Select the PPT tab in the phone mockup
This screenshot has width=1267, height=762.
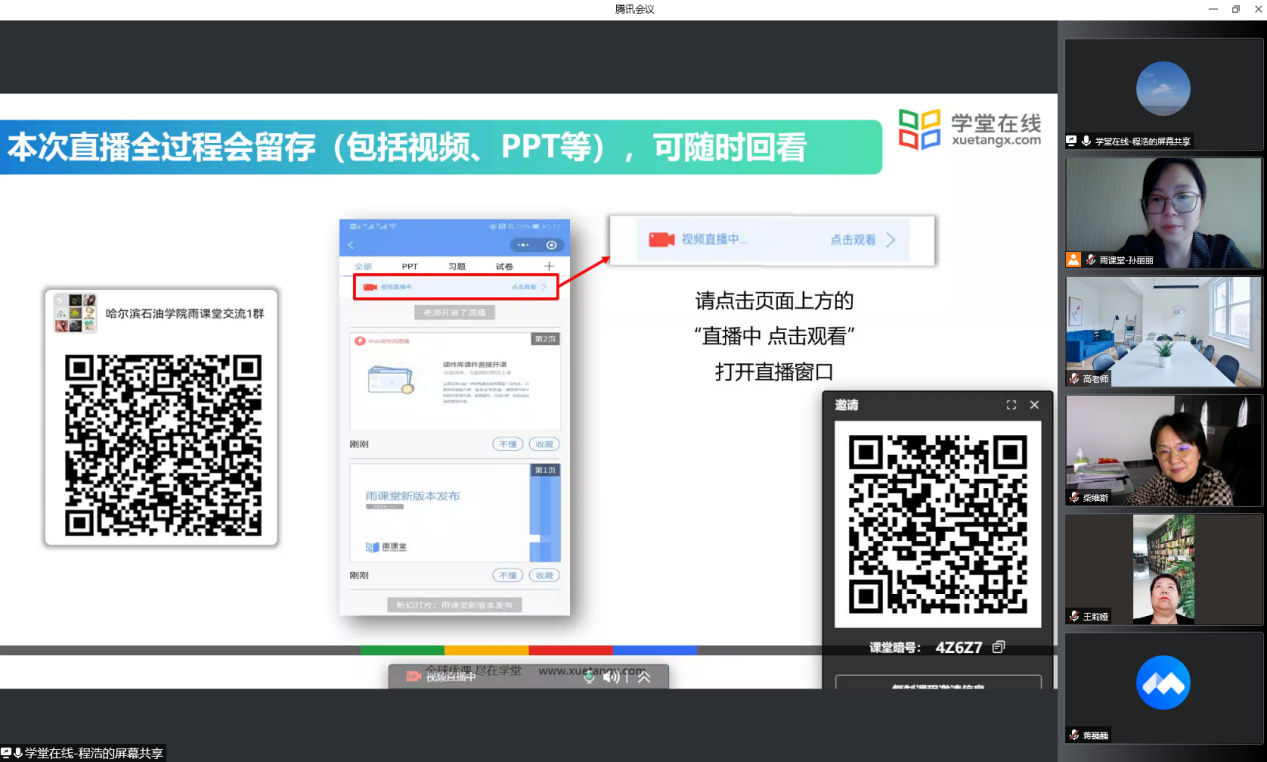tap(410, 267)
